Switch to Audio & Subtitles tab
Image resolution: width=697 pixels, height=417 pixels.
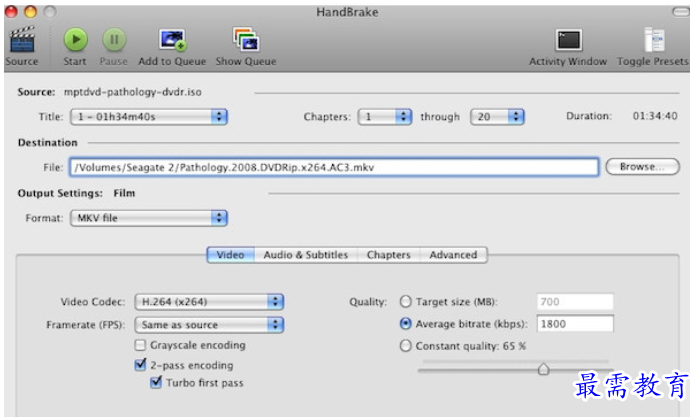click(306, 255)
